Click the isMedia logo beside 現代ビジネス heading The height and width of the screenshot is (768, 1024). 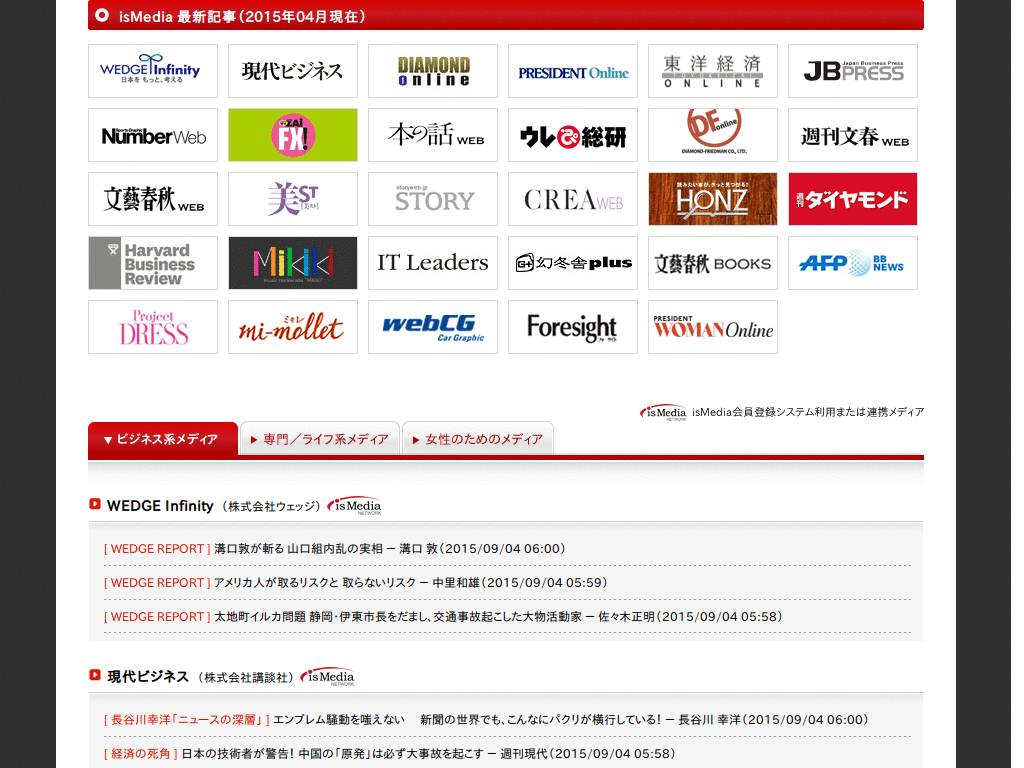click(x=327, y=677)
